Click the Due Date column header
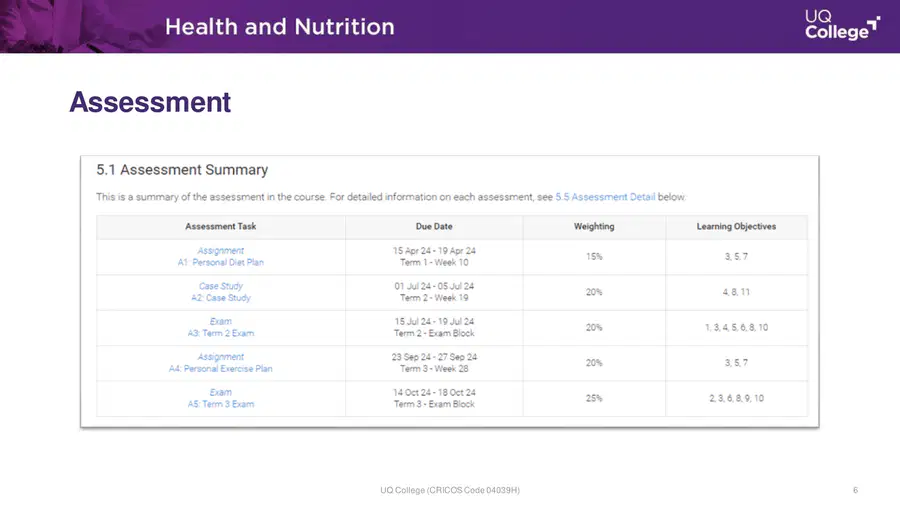Viewport: 900px width, 506px height. click(434, 227)
